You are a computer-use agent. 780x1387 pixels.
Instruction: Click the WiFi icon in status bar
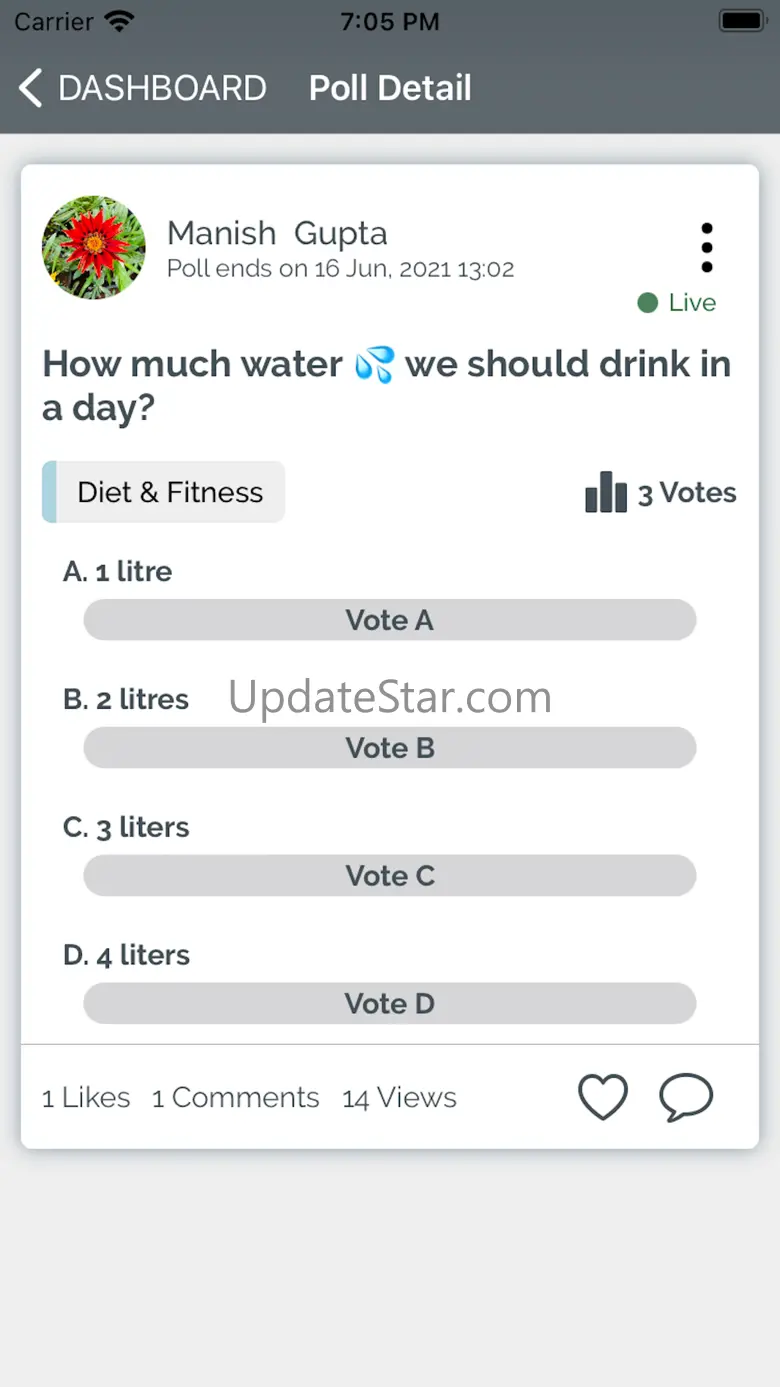[x=119, y=21]
